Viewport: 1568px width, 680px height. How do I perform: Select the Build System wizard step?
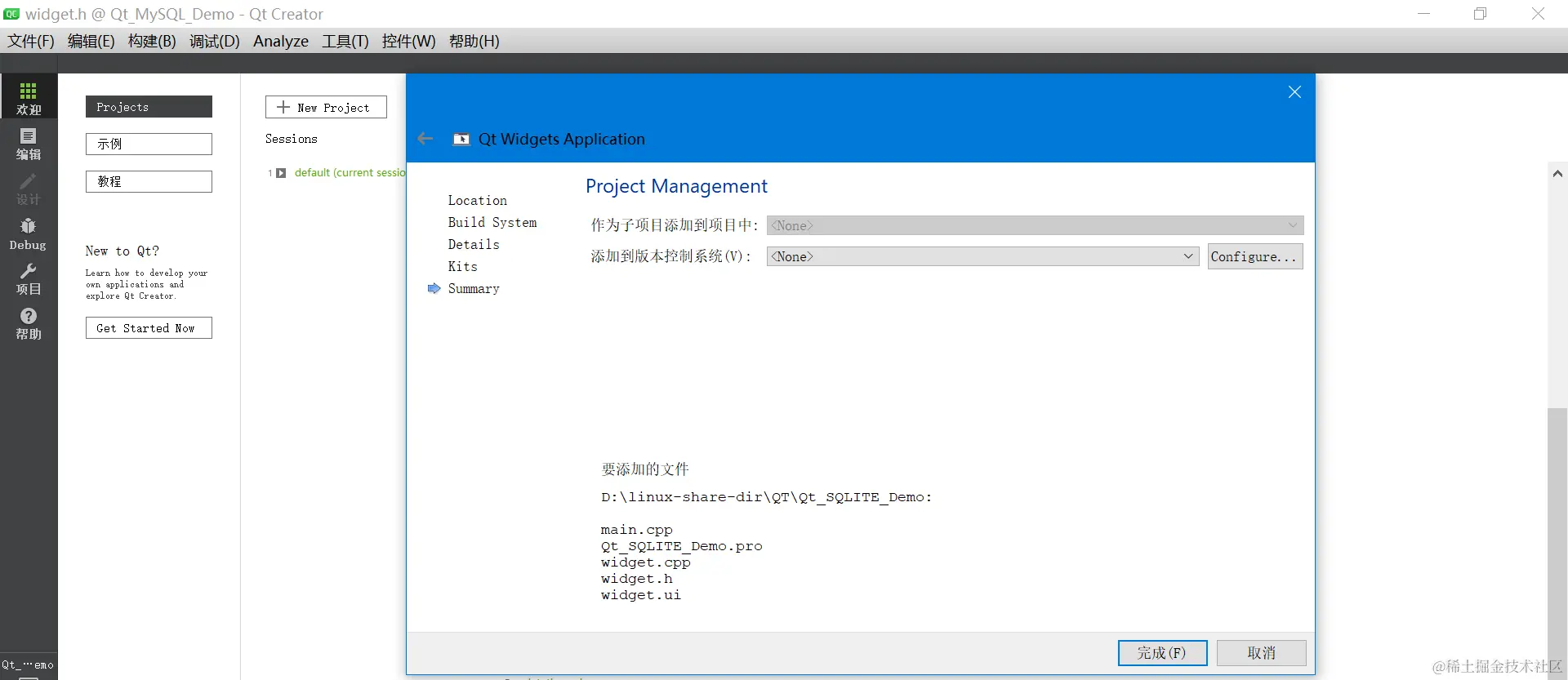(492, 223)
